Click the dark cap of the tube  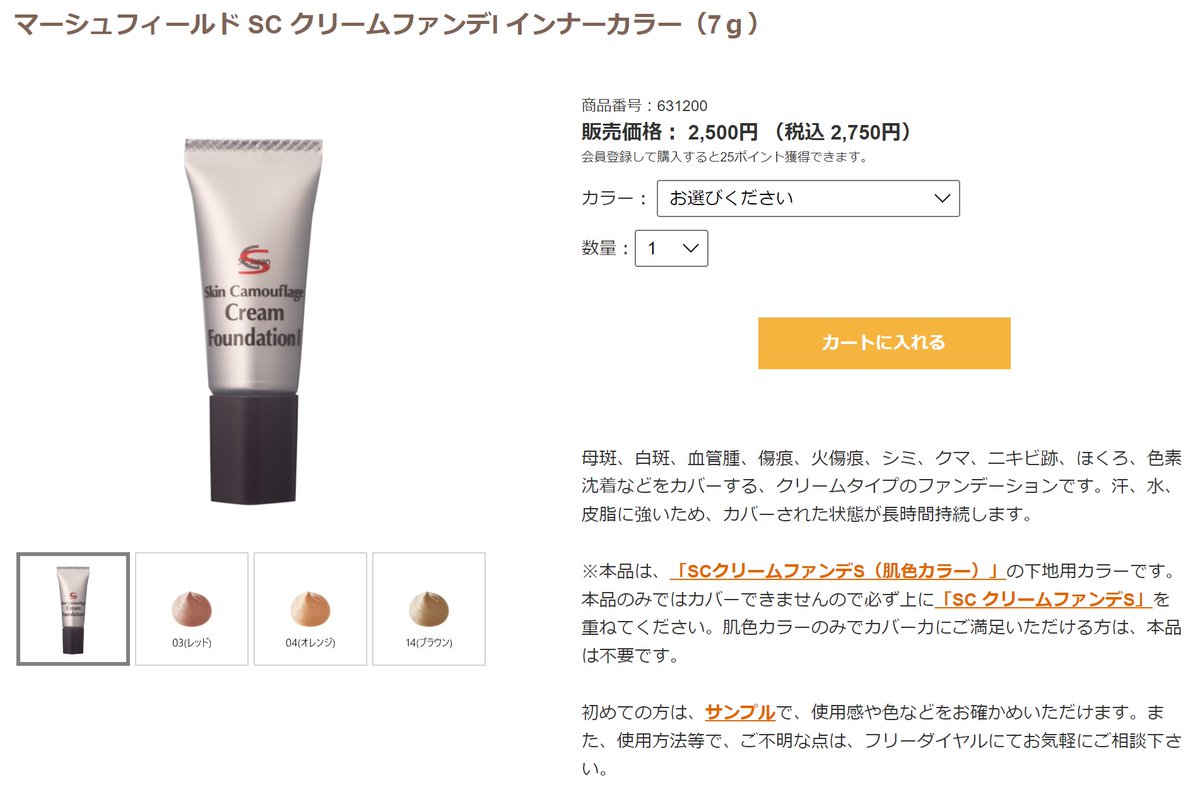(x=254, y=448)
